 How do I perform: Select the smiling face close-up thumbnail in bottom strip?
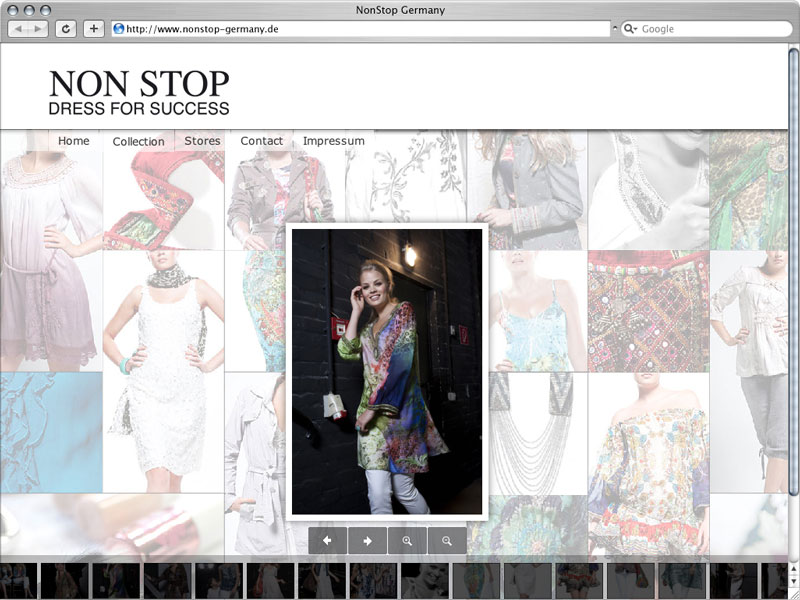coord(424,580)
